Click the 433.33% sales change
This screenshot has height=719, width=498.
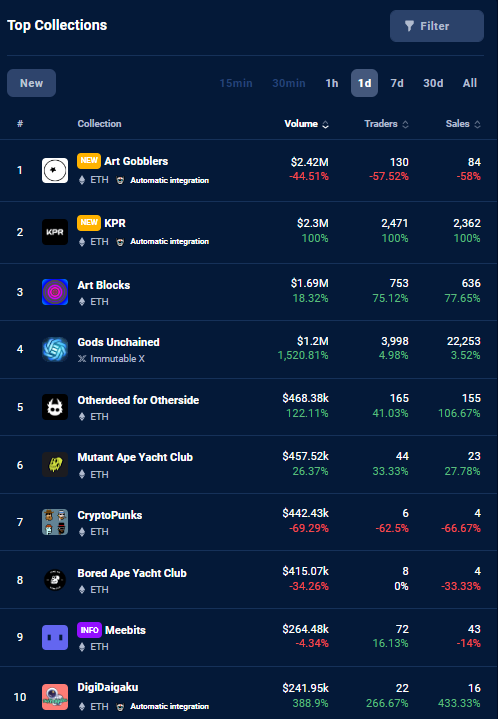459,703
